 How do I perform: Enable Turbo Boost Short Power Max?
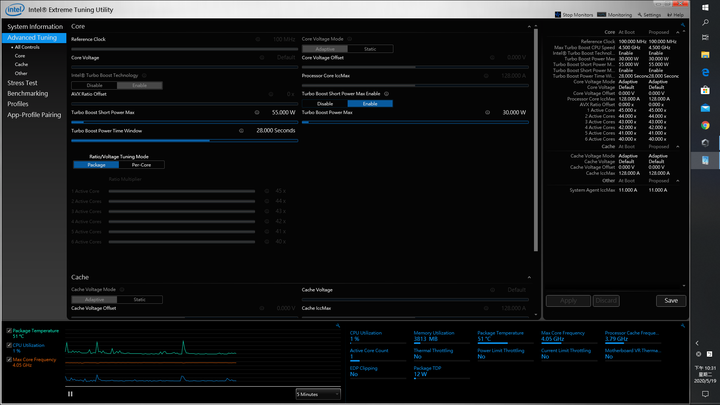[370, 104]
